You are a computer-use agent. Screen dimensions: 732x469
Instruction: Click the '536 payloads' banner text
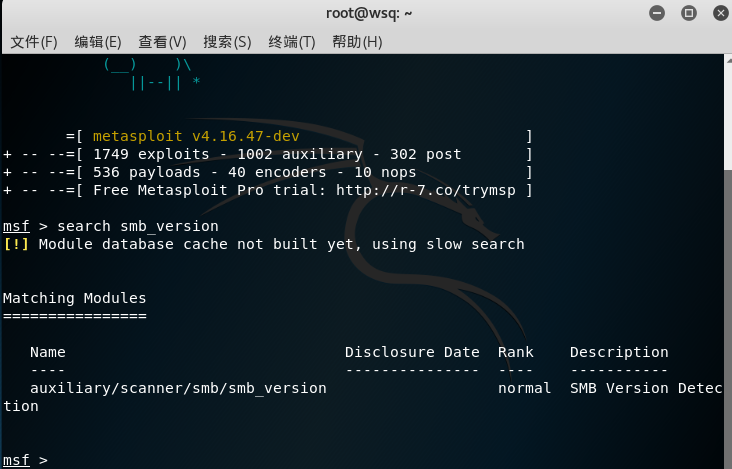coord(147,173)
